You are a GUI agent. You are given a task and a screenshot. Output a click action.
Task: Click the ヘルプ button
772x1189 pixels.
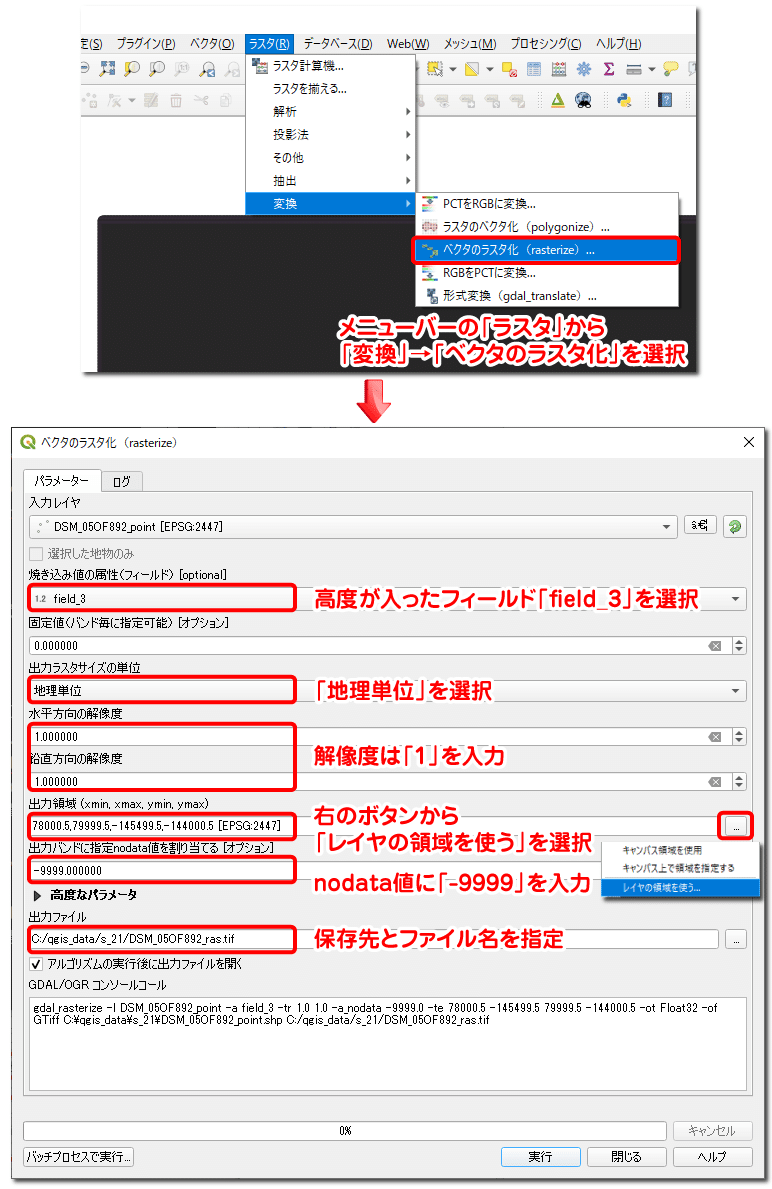coord(711,1157)
